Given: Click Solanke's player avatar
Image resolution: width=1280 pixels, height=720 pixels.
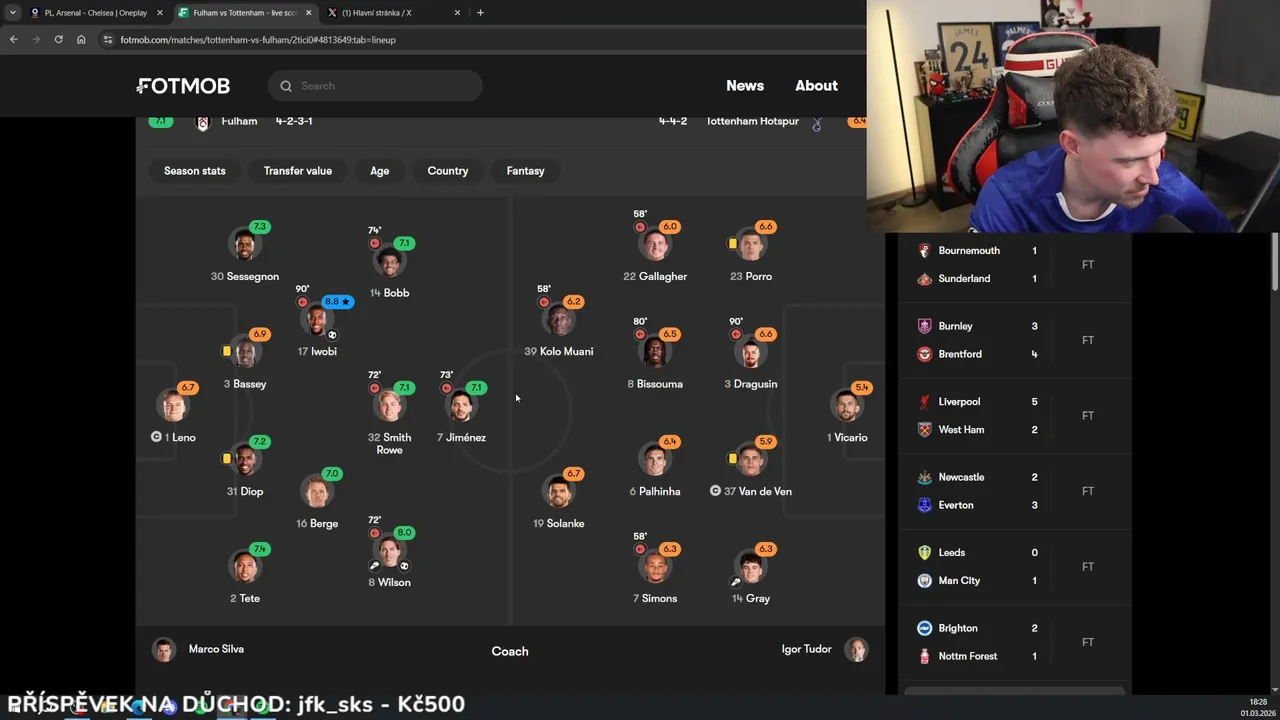Looking at the screenshot, I should pyautogui.click(x=559, y=492).
